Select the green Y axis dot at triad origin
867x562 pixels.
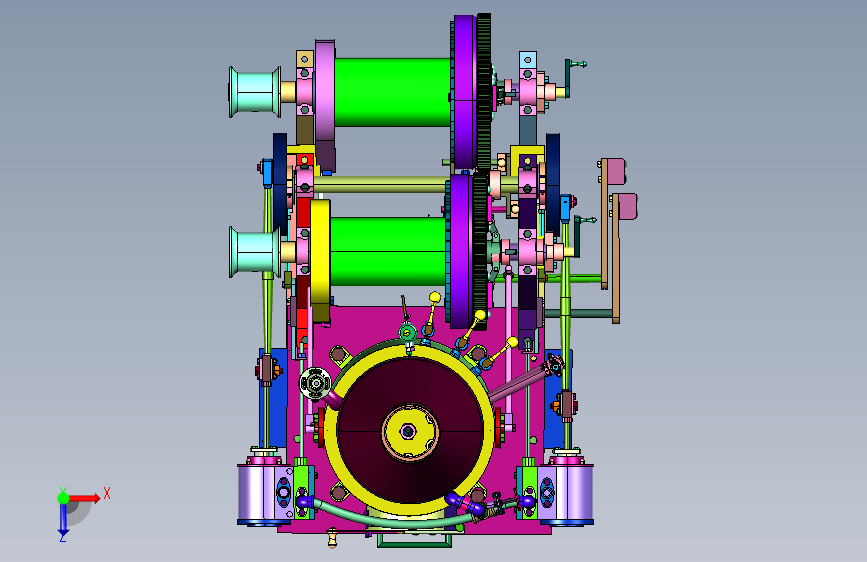[63, 498]
